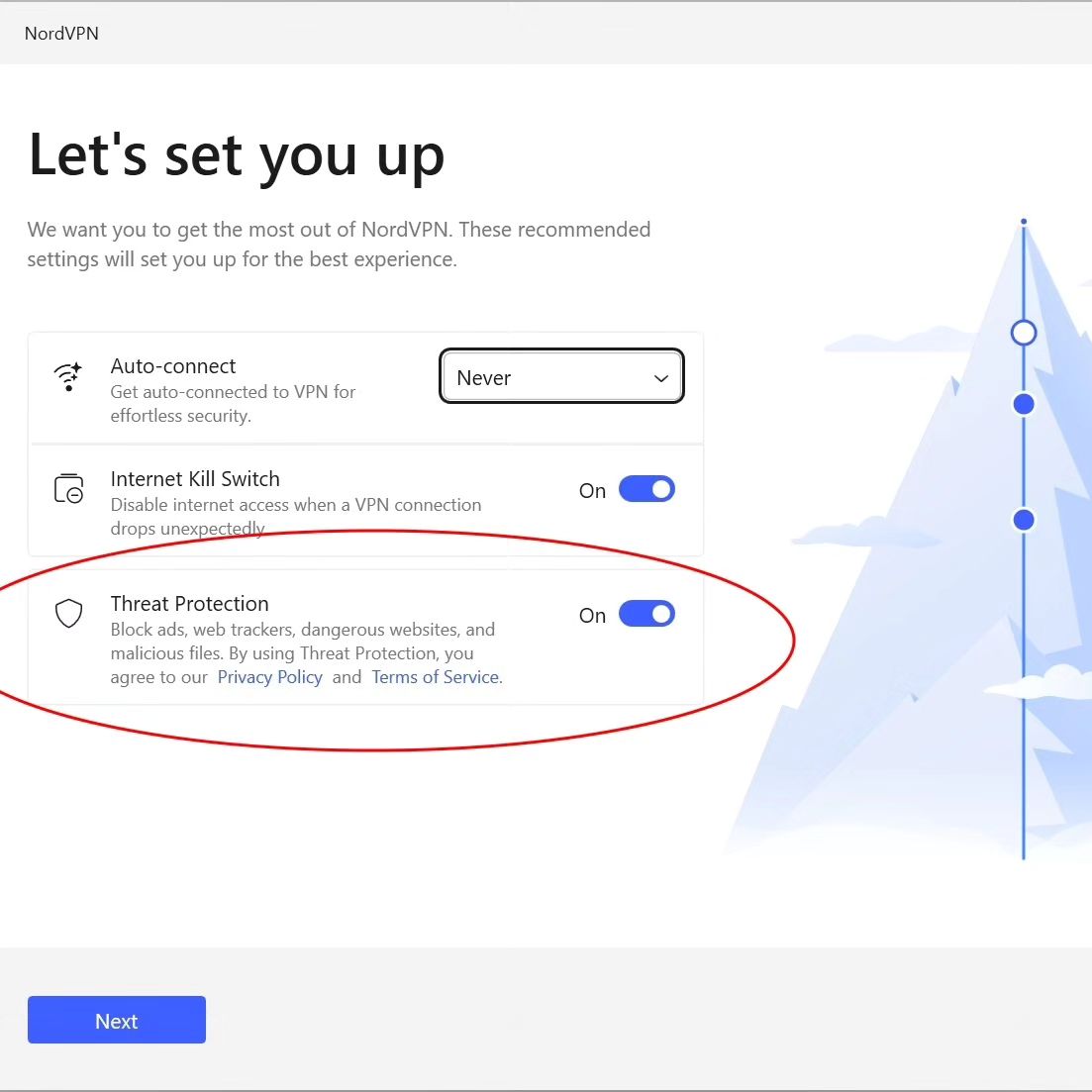Open the Auto-connect "Never" dropdown

(x=561, y=377)
